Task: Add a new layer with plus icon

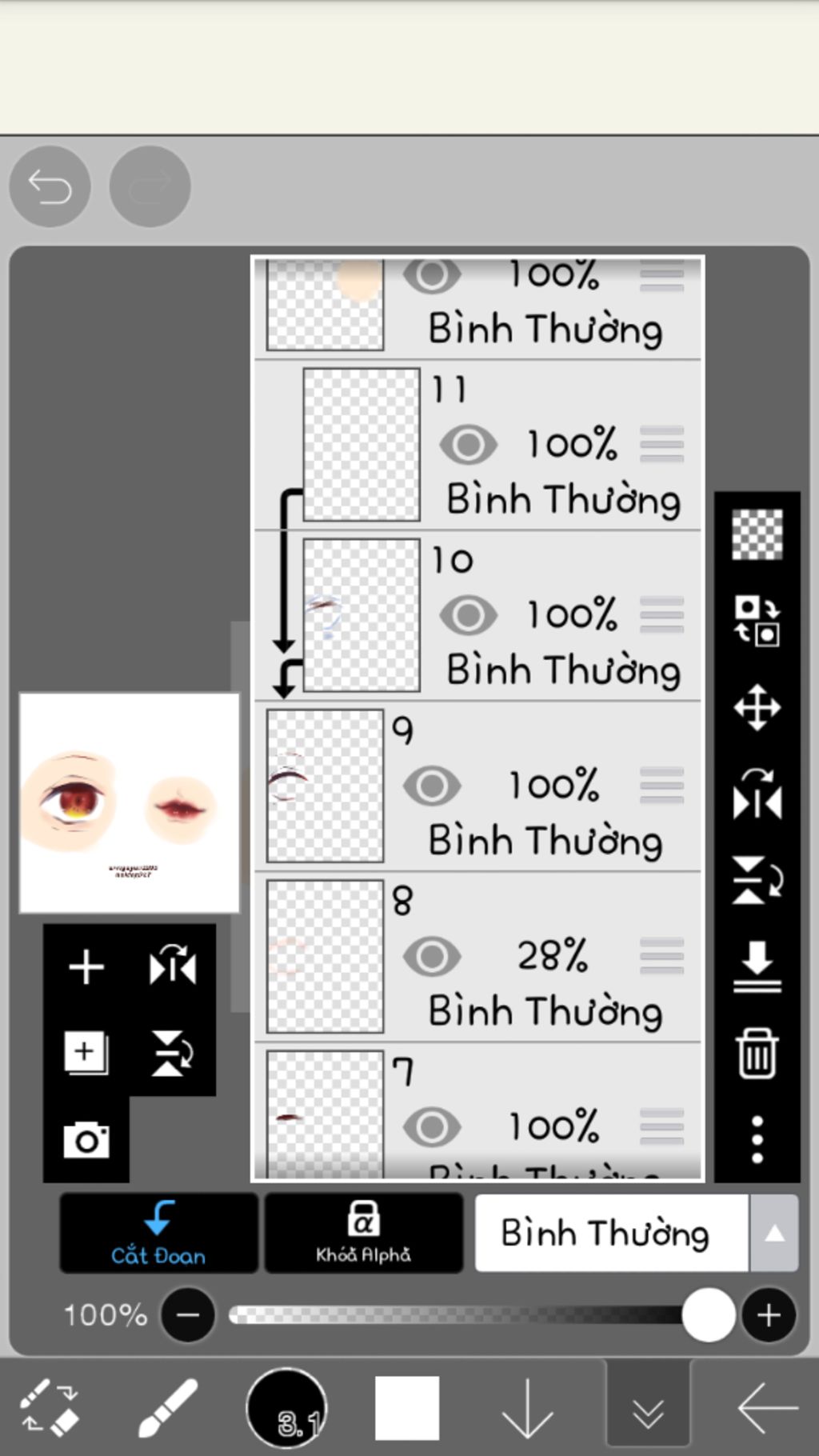Action: 86,967
